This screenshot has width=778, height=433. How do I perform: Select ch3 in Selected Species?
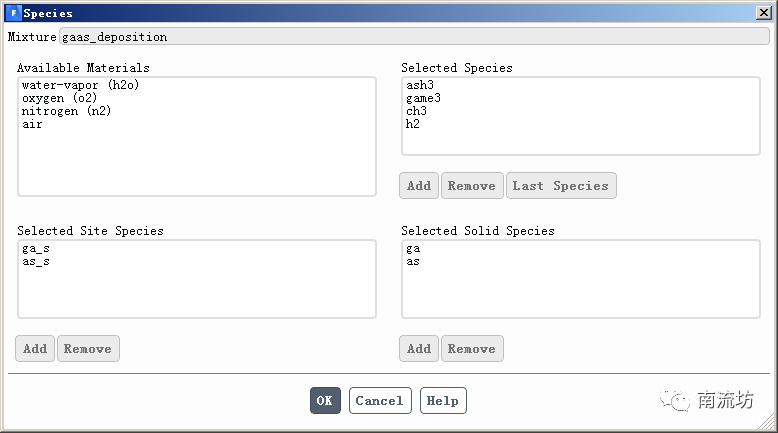[417, 111]
